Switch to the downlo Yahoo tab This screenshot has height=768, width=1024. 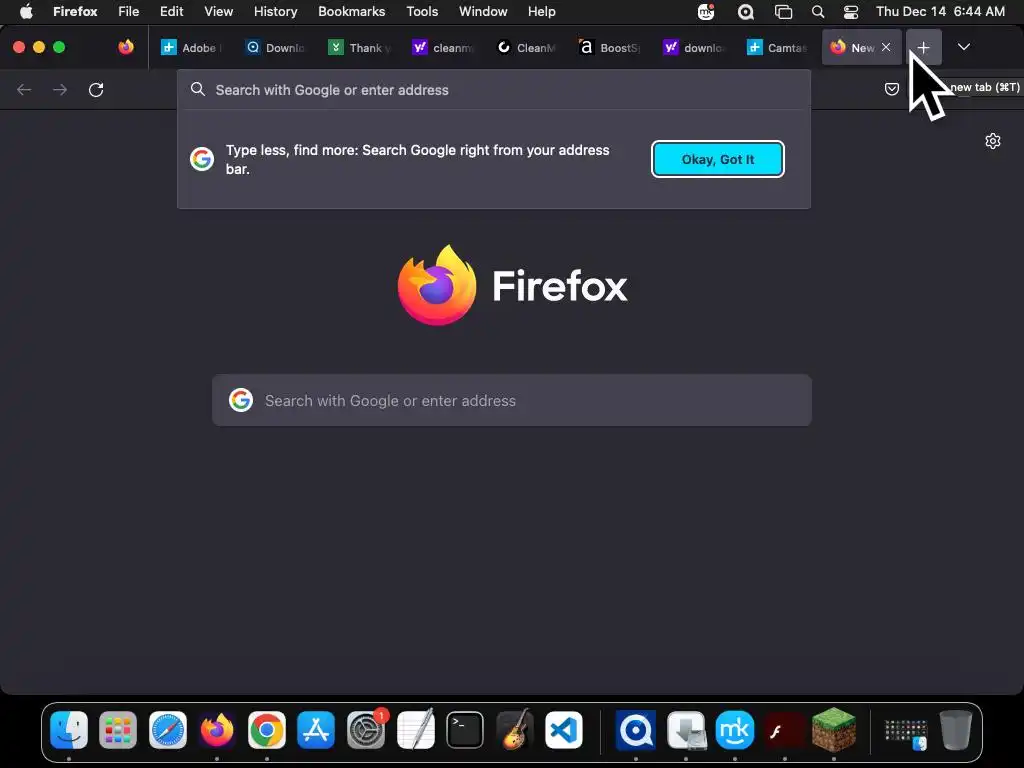tap(694, 48)
